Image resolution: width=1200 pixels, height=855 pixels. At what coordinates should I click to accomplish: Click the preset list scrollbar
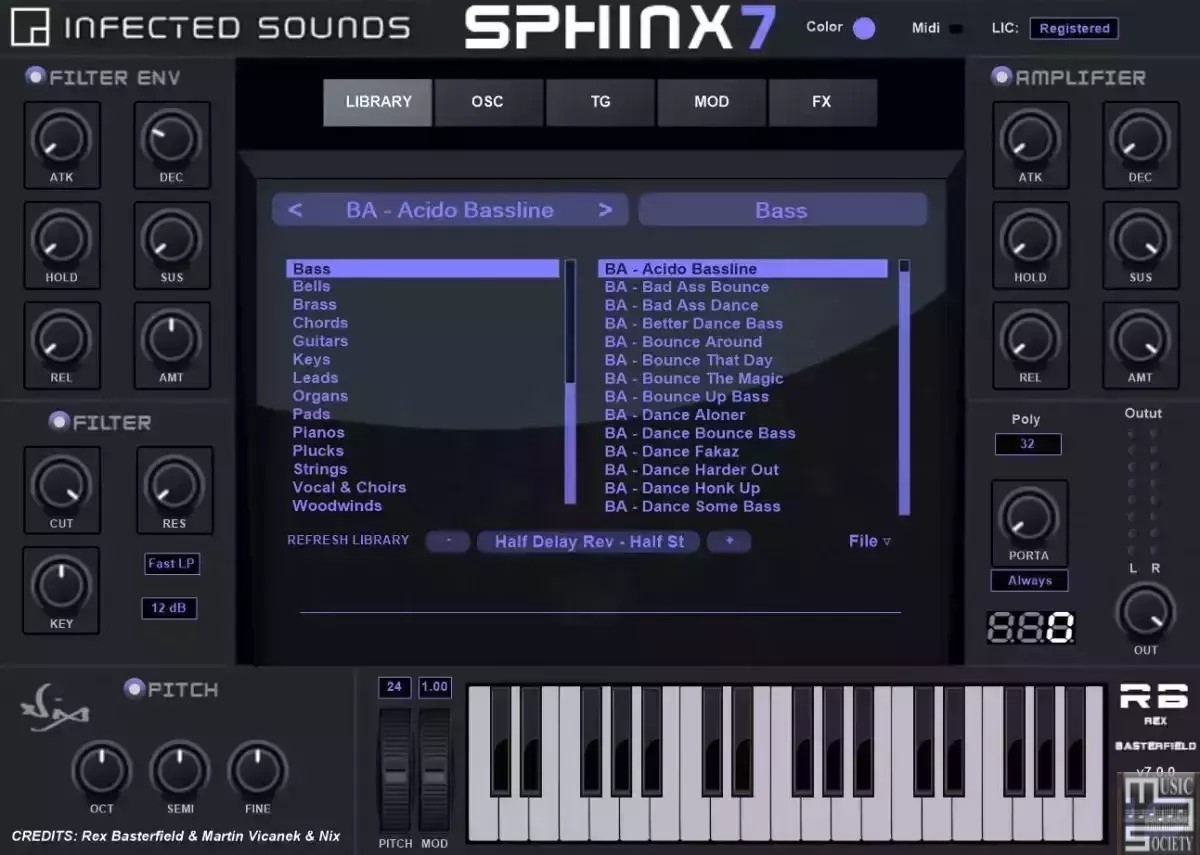(x=904, y=387)
